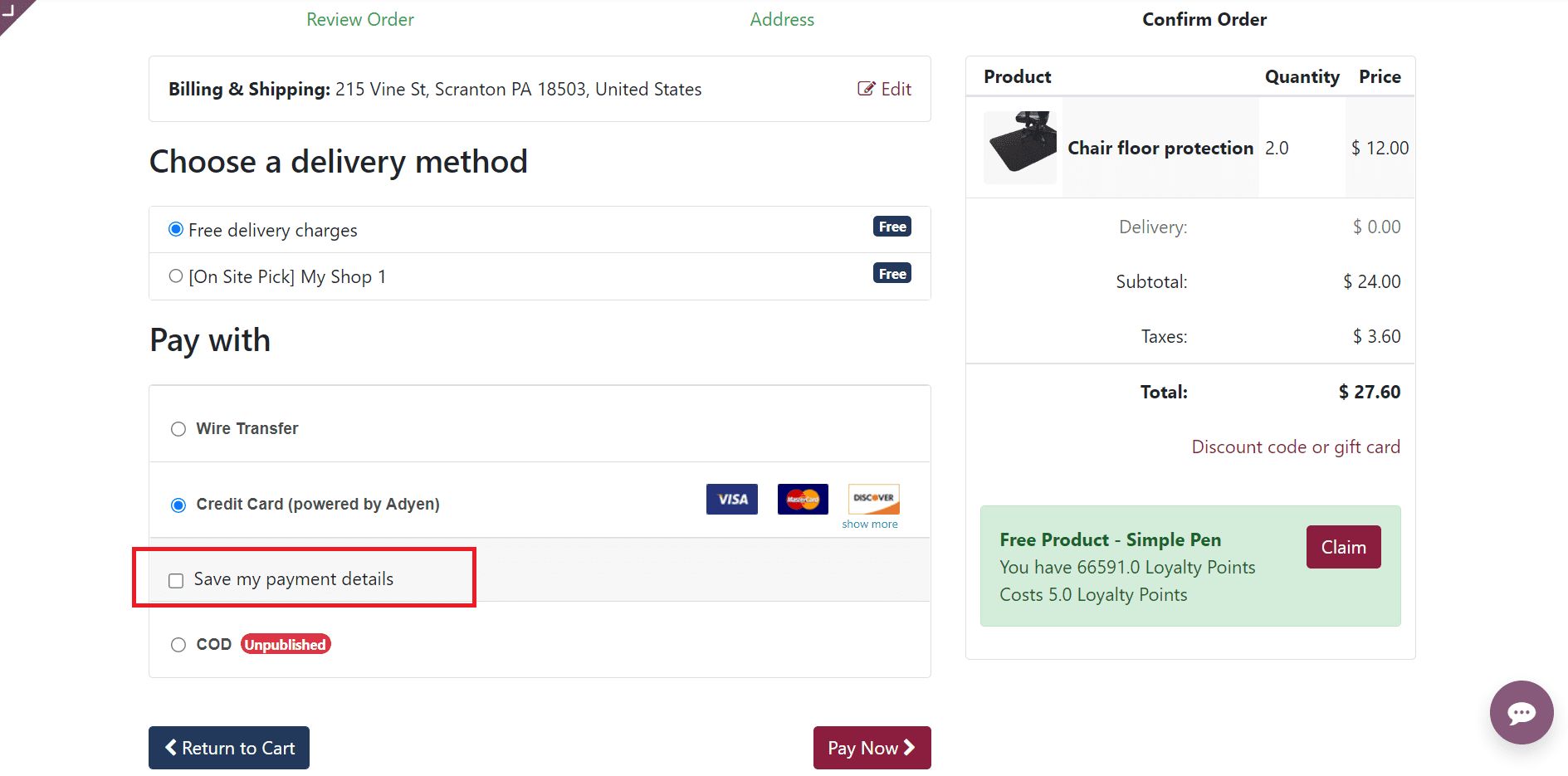Click the top-left corner ribbon icon
The image size is (1568, 776).
point(12,11)
